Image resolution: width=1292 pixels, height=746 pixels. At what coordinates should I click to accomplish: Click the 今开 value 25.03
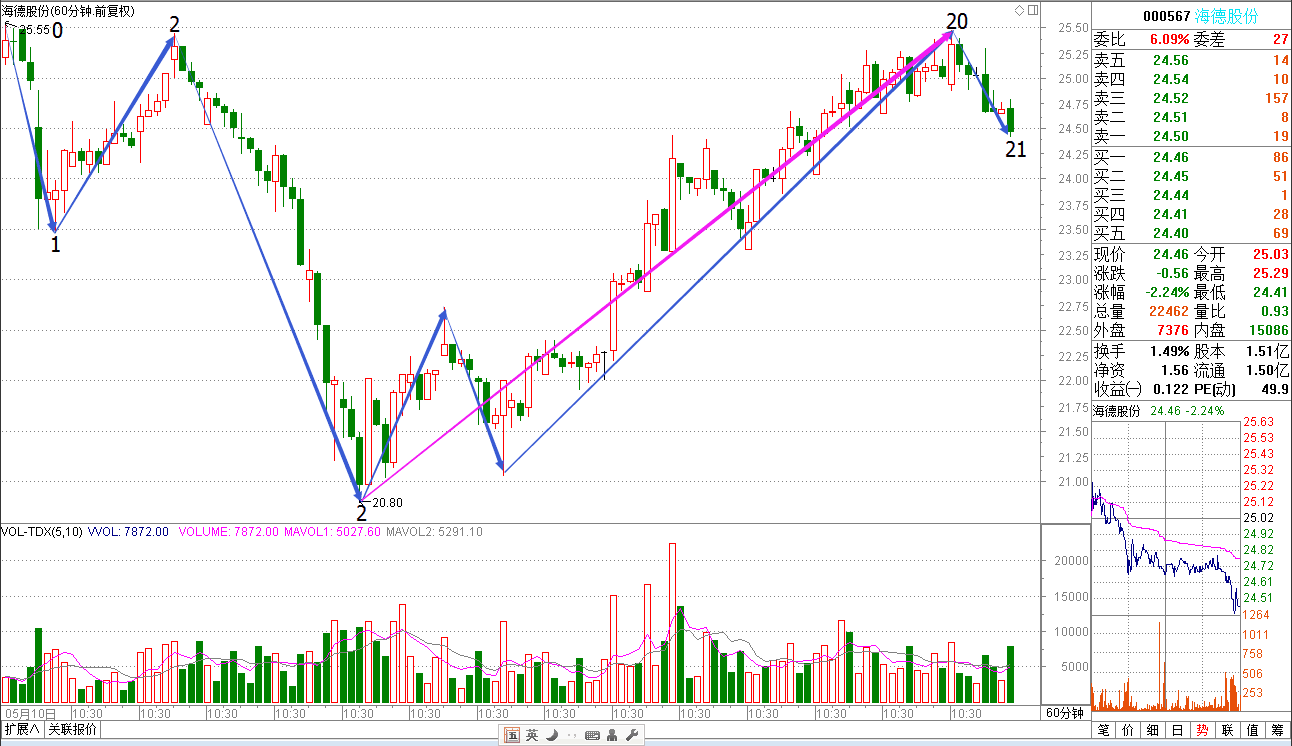coord(1269,255)
